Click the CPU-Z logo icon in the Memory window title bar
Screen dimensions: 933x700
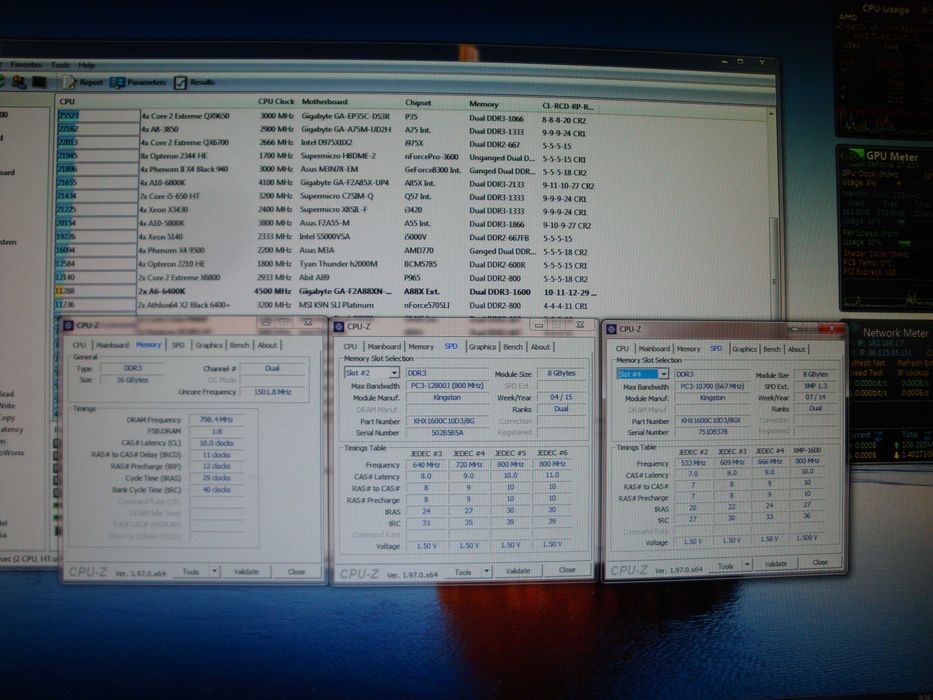point(68,325)
